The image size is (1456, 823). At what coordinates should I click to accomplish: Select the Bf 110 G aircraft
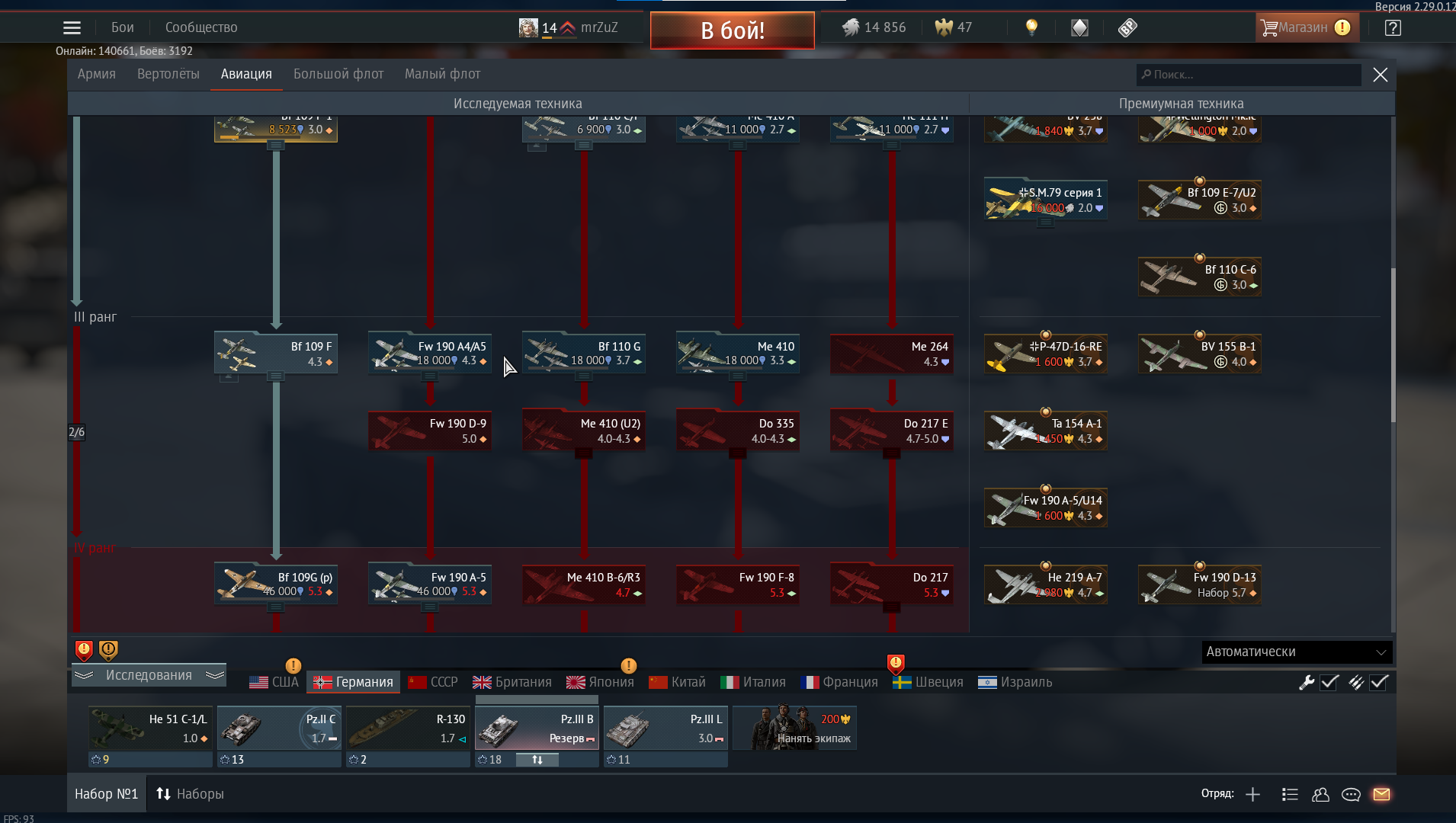(584, 352)
